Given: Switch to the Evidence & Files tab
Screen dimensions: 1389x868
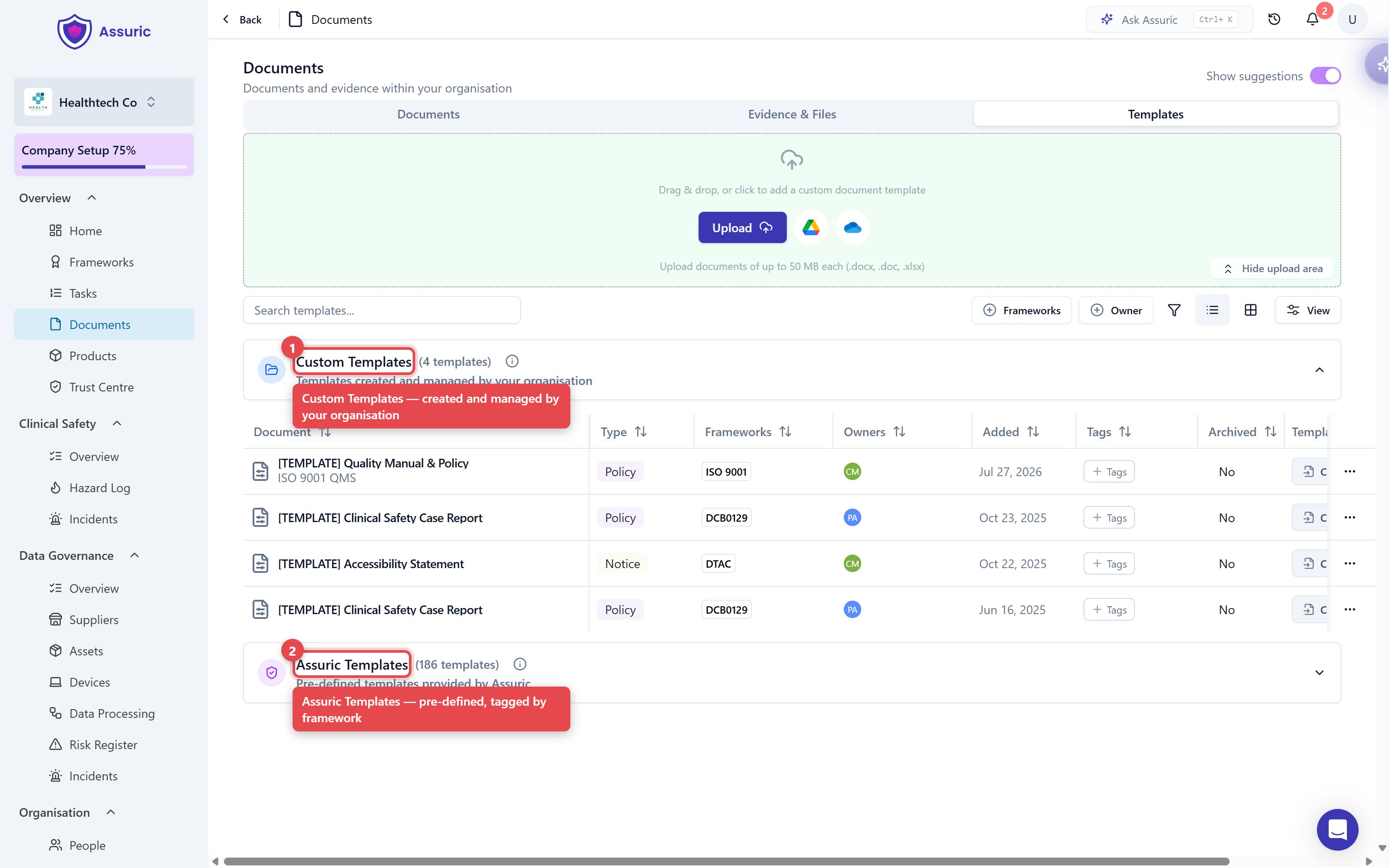Looking at the screenshot, I should pyautogui.click(x=791, y=114).
